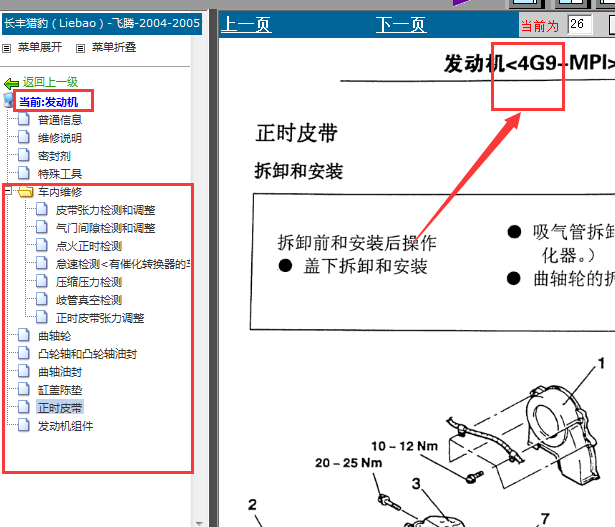Select the 车内维修 folder label
Screen dimensions: 615x527
(60, 192)
